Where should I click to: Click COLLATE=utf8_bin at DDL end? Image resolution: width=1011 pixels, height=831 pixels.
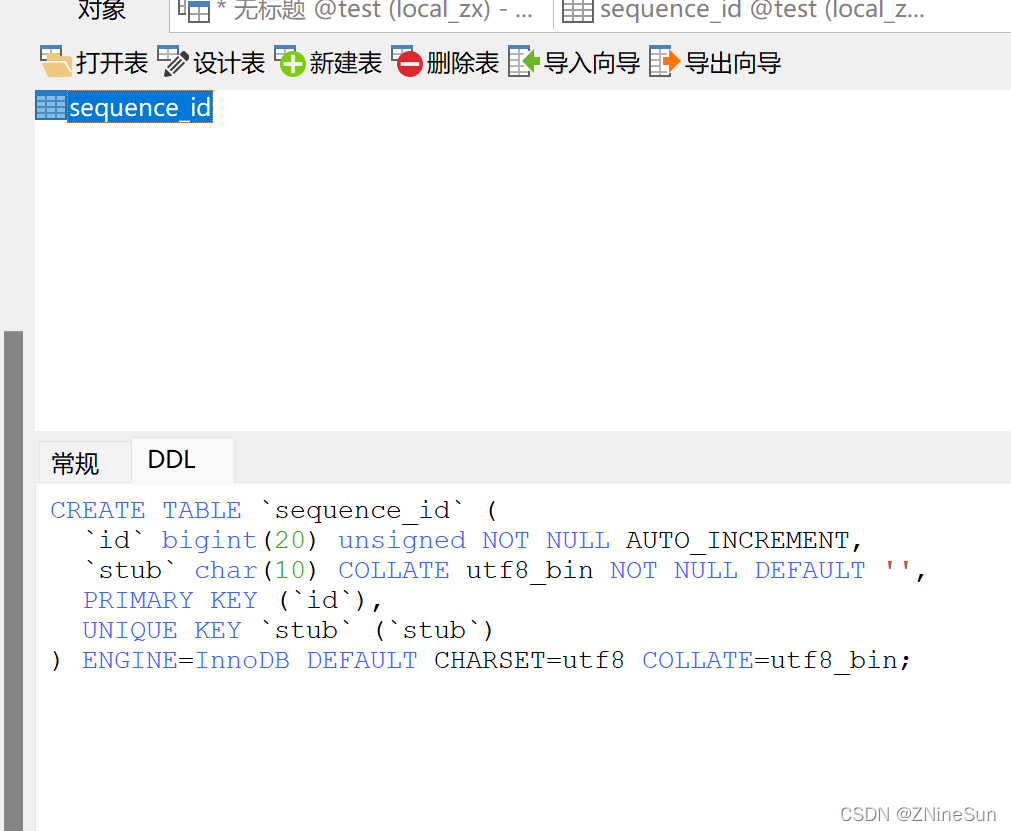776,660
